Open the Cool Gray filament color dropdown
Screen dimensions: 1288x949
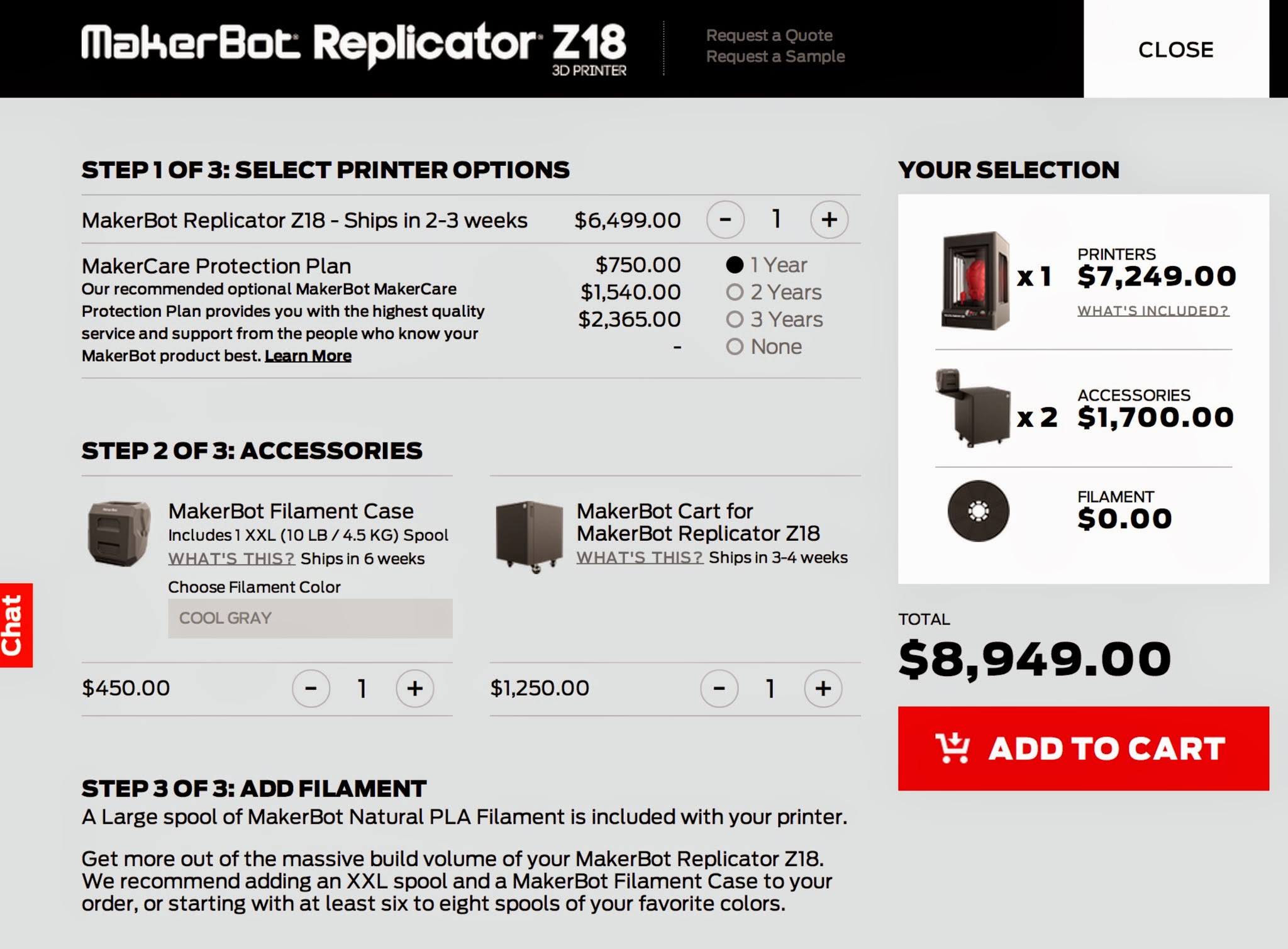tap(309, 618)
